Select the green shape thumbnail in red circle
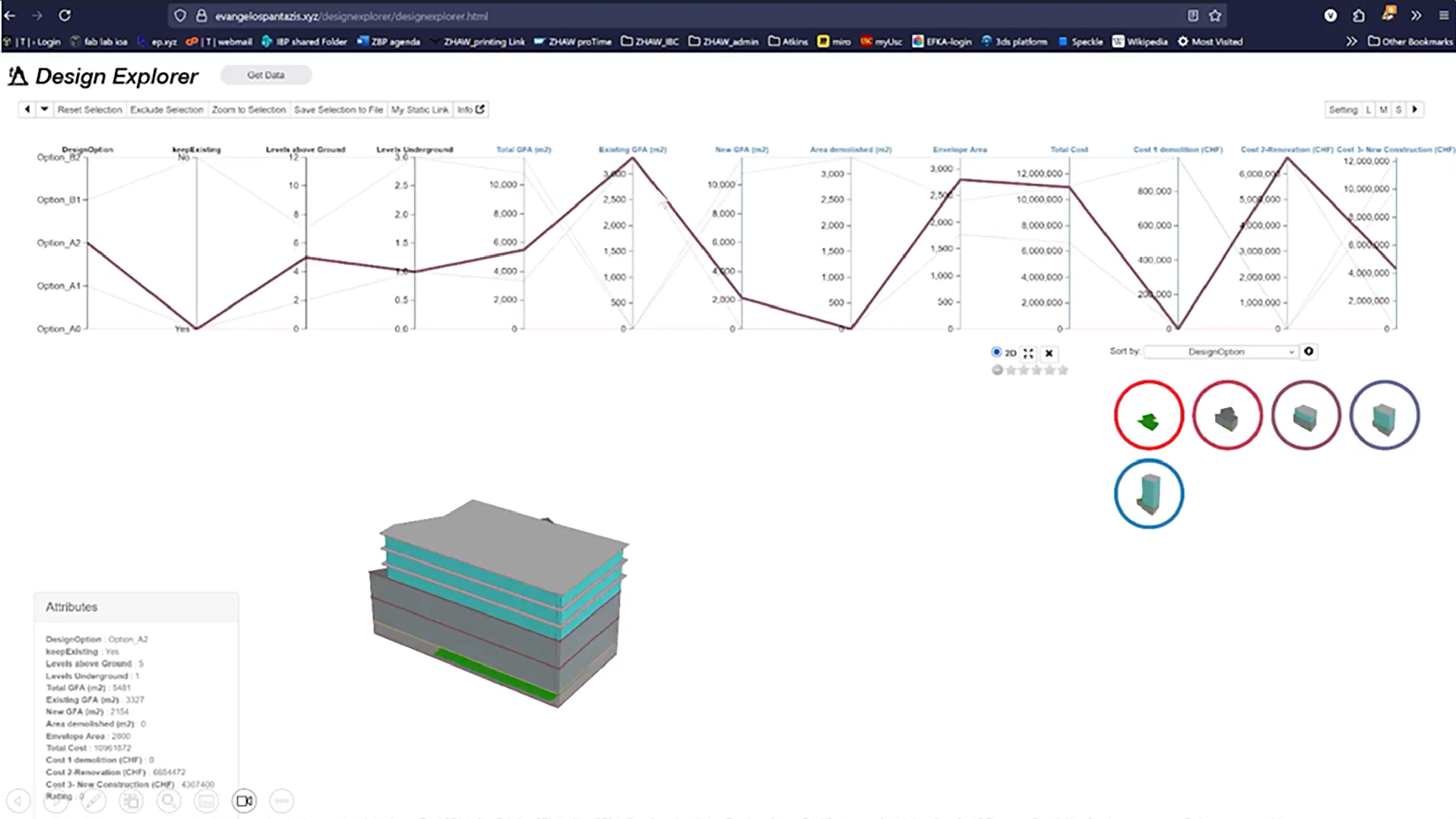 pyautogui.click(x=1148, y=416)
